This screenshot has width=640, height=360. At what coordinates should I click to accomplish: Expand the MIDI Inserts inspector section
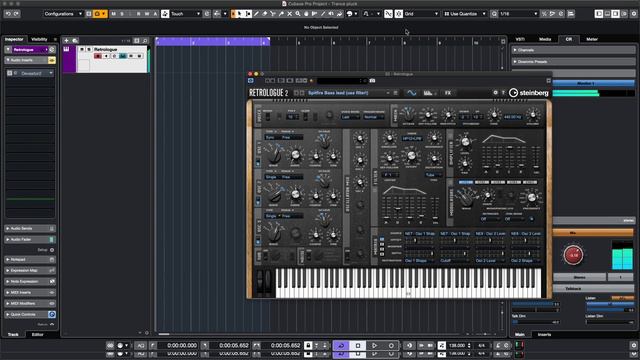(x=30, y=293)
